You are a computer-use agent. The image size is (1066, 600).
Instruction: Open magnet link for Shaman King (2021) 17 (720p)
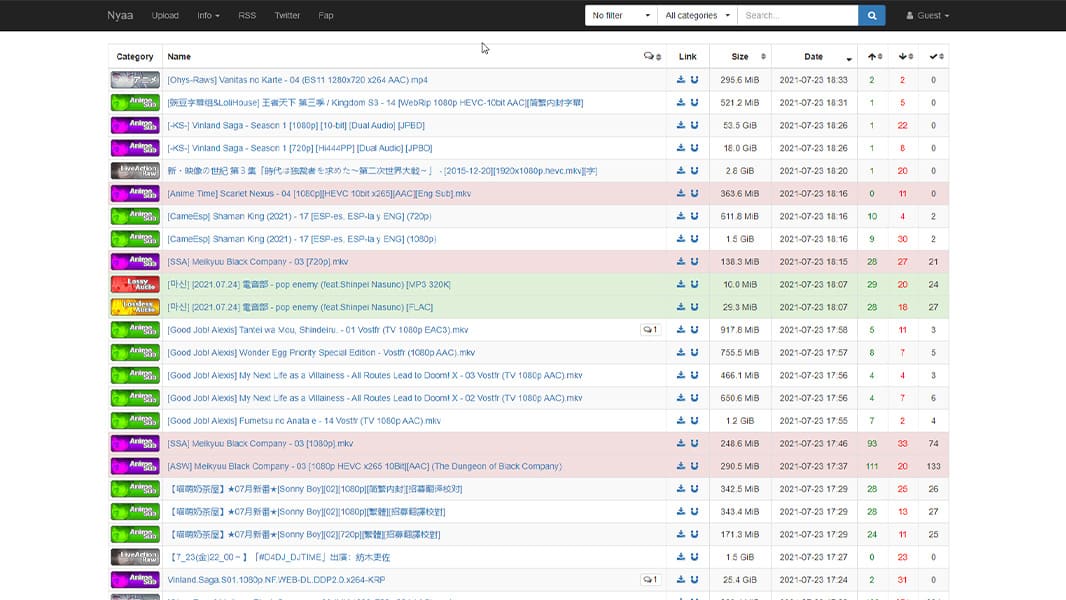tap(694, 216)
